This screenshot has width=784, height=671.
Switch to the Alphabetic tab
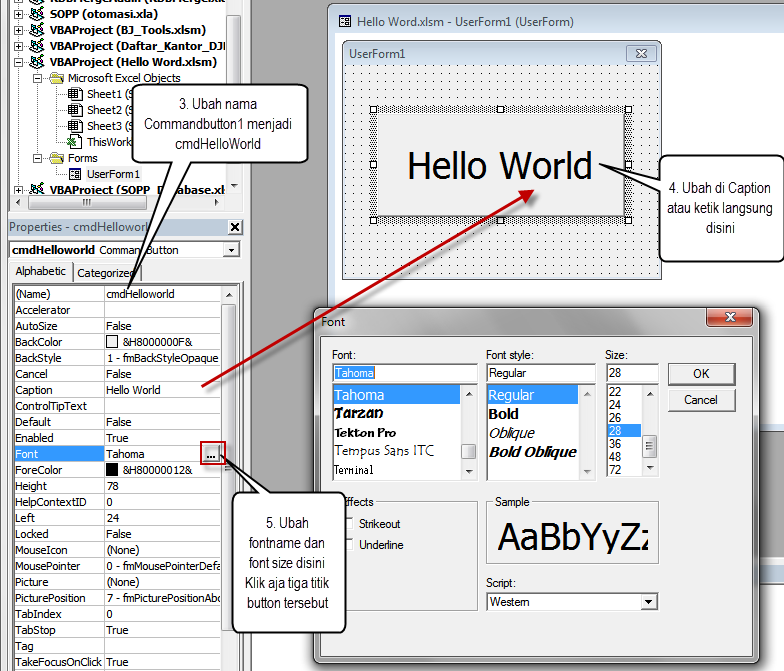[x=41, y=271]
